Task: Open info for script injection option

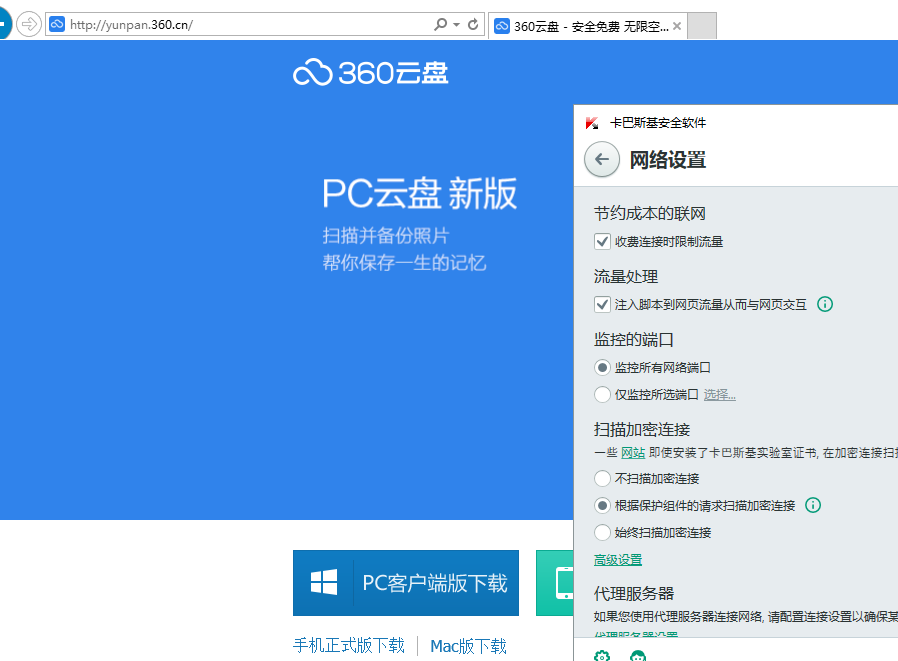Action: click(825, 304)
